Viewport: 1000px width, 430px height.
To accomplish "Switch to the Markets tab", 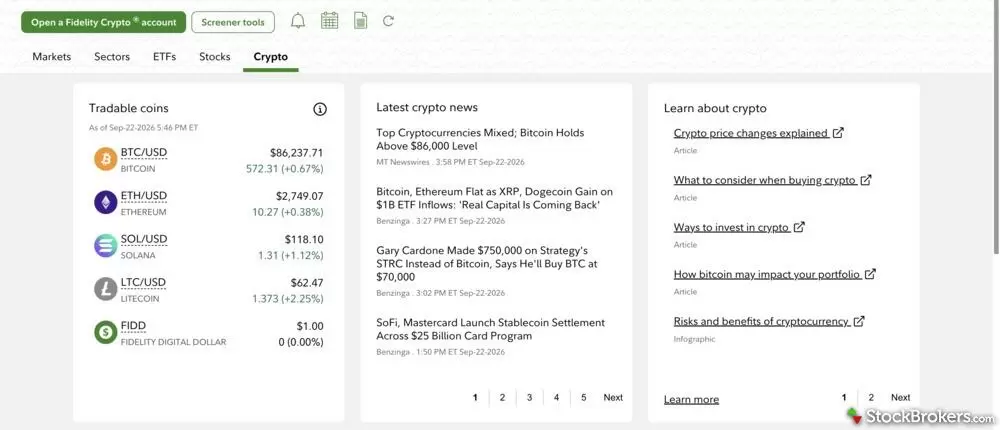I will pos(52,56).
